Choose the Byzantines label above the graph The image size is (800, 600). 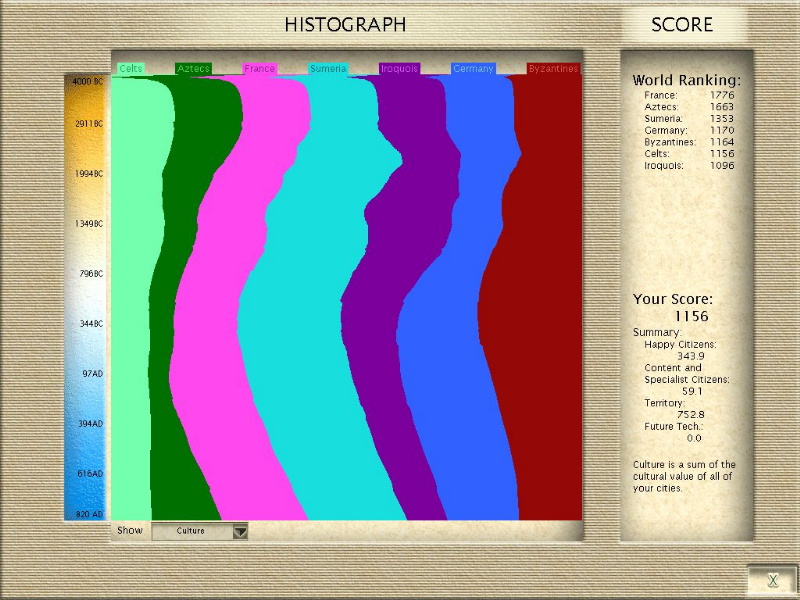(x=553, y=69)
